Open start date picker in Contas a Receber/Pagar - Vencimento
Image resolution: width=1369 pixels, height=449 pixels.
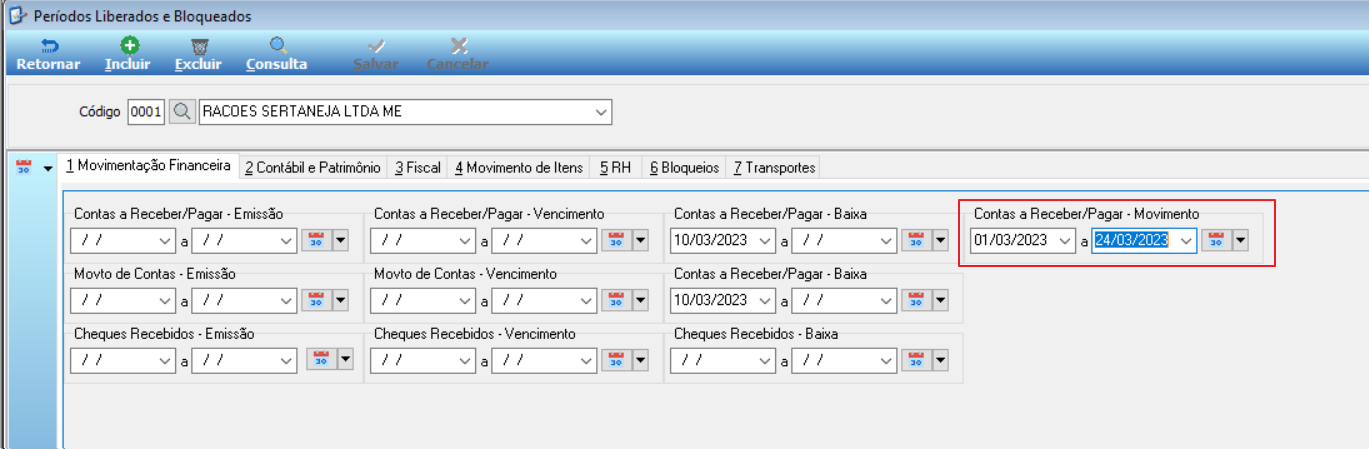click(x=465, y=241)
